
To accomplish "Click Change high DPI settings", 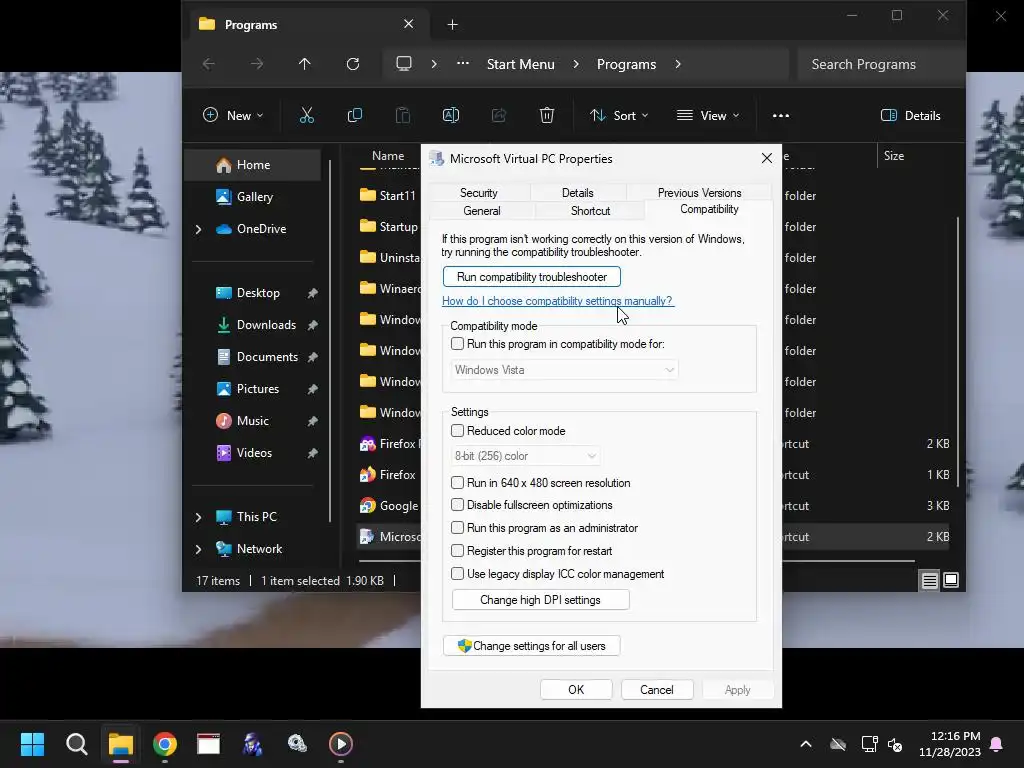I will (x=540, y=600).
